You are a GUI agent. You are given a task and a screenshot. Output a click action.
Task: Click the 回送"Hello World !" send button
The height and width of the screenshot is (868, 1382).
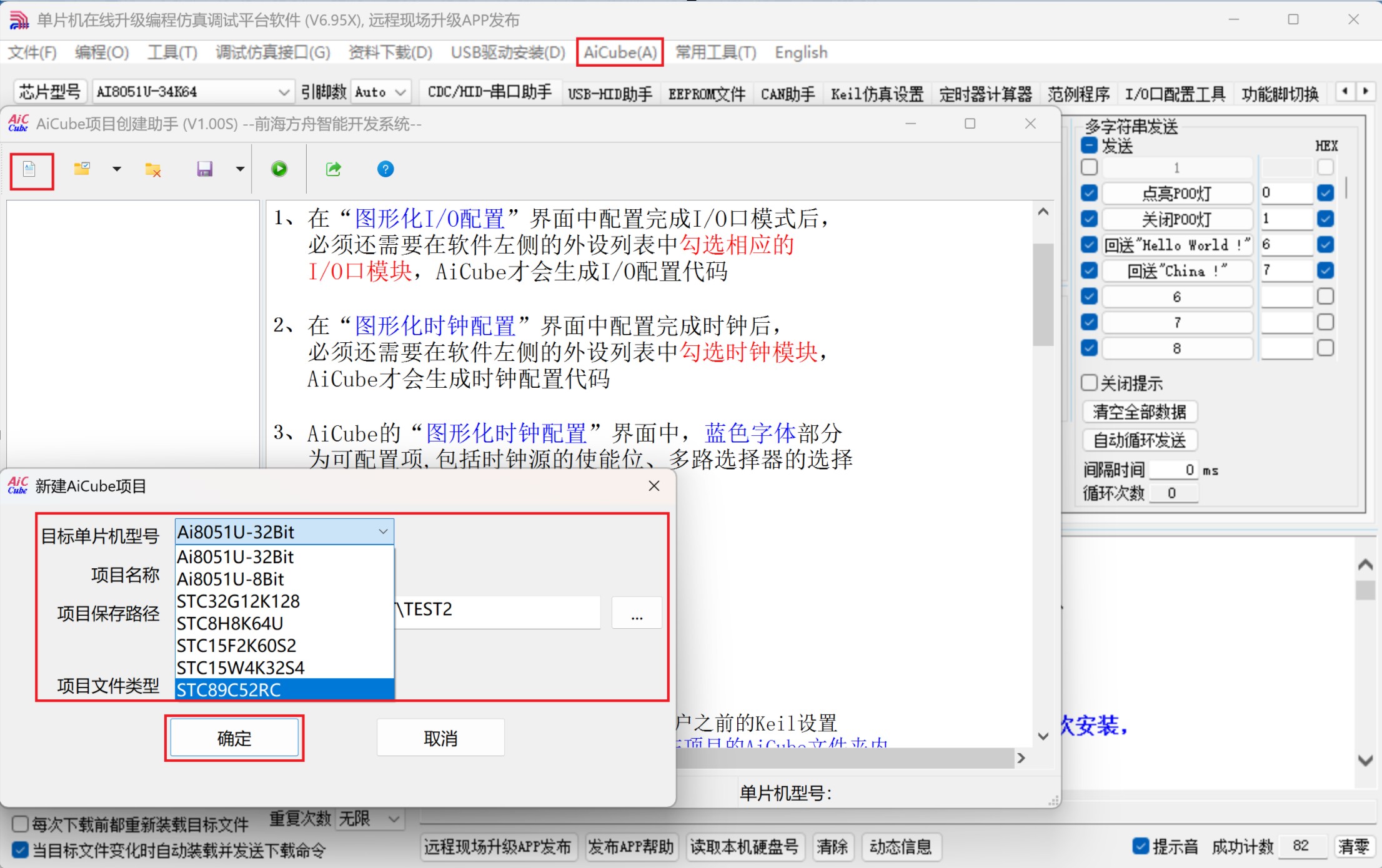point(1177,245)
